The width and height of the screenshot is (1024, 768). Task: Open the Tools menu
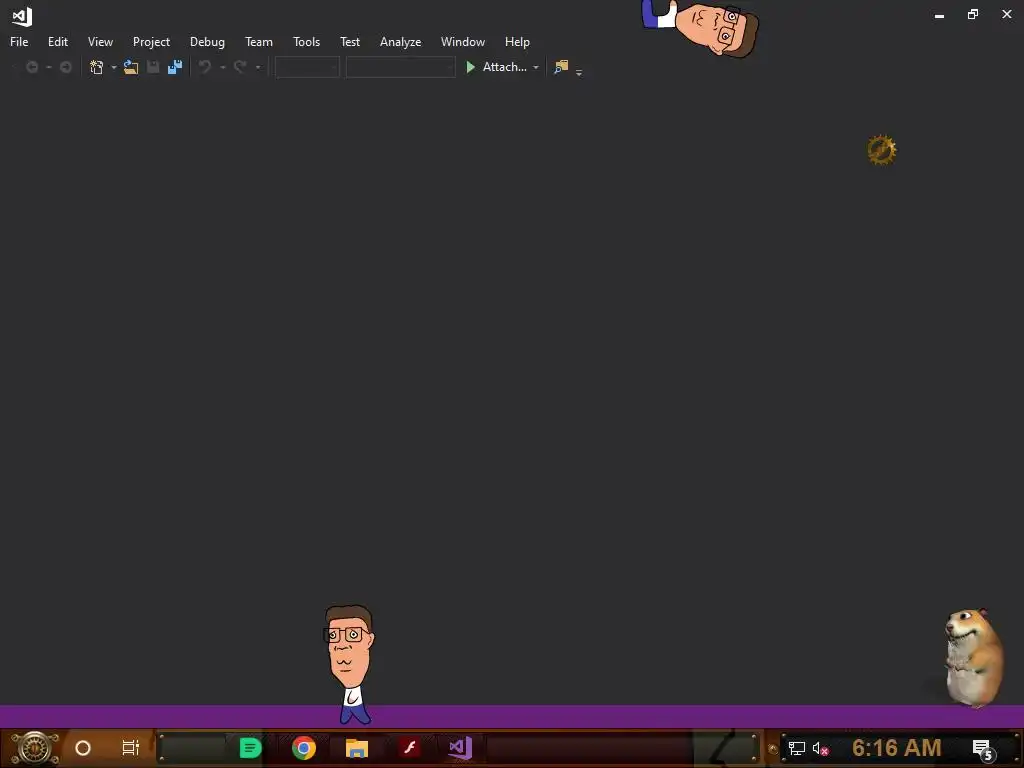tap(306, 42)
